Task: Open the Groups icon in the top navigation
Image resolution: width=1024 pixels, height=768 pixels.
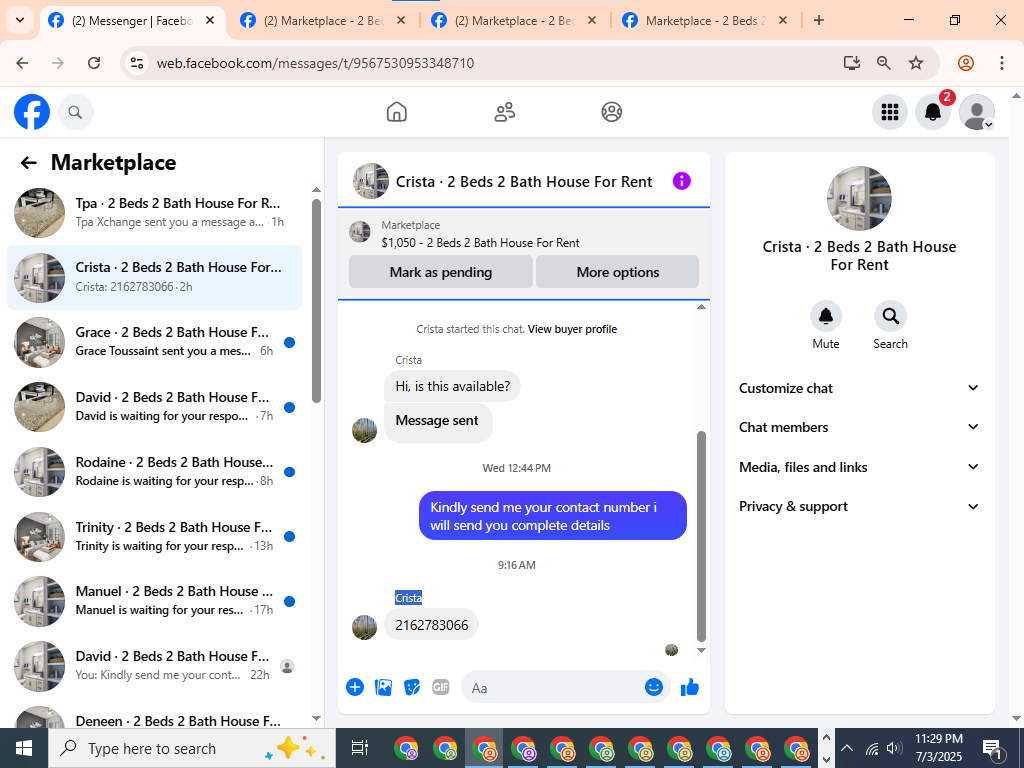Action: point(611,112)
